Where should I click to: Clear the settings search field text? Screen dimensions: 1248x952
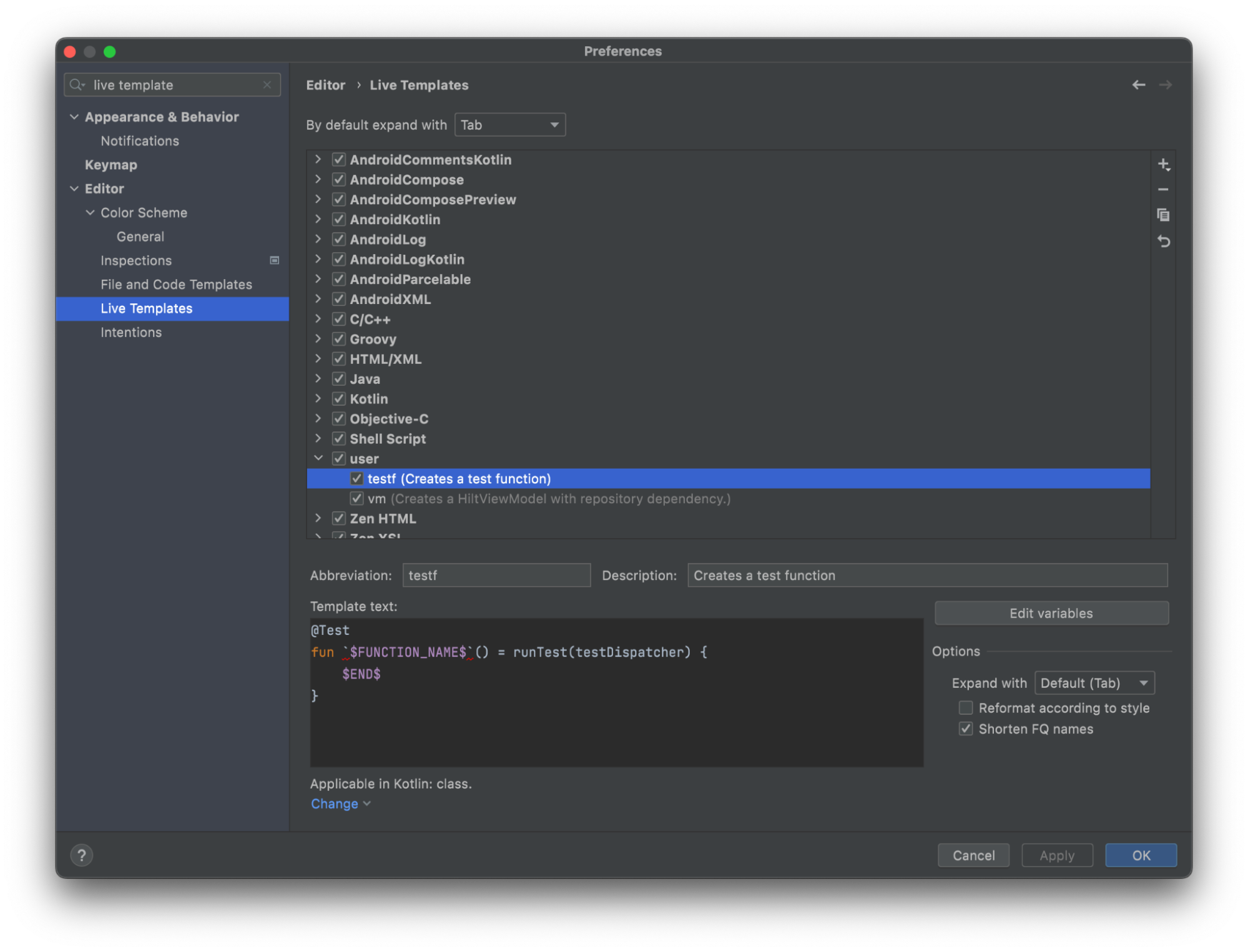coord(267,85)
